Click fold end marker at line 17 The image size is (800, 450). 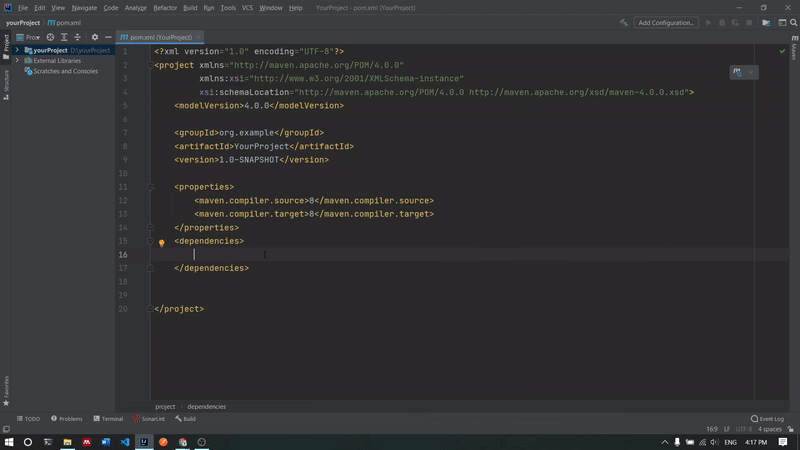[x=150, y=268]
